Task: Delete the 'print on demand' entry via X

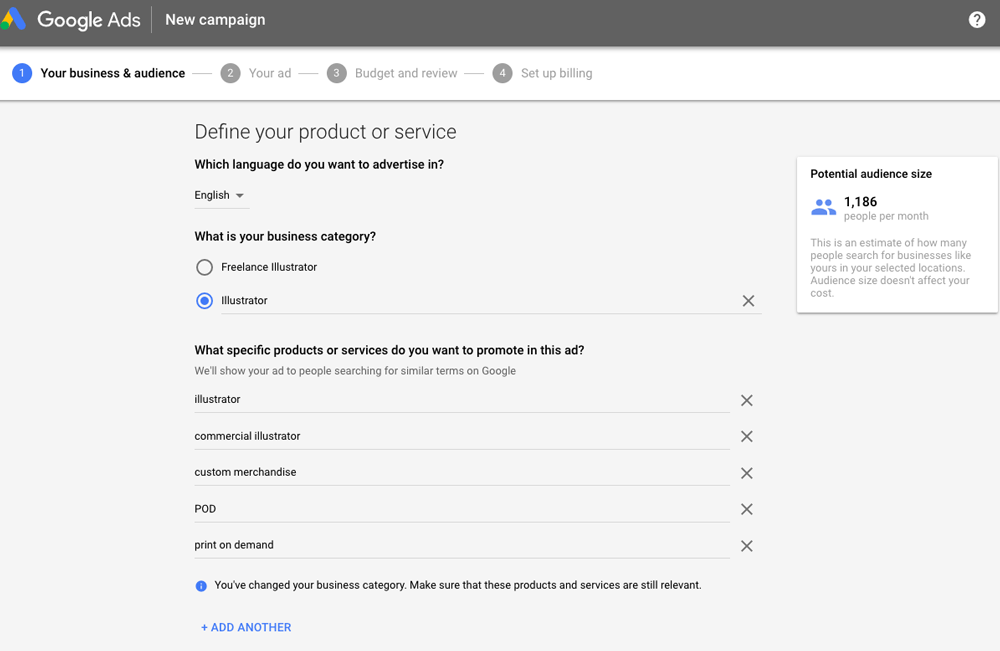Action: click(x=746, y=546)
